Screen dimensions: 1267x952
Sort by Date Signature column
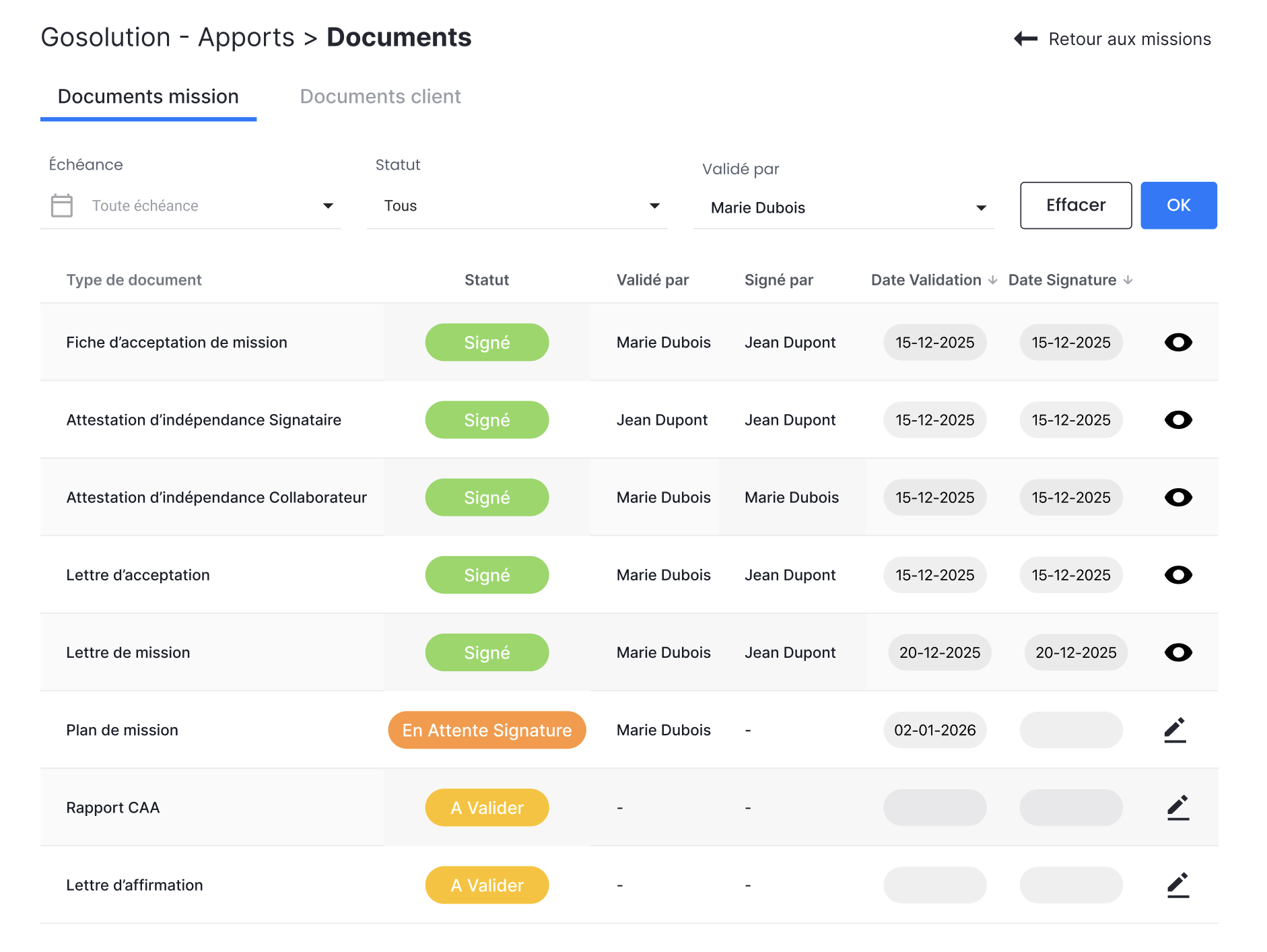(x=1128, y=280)
